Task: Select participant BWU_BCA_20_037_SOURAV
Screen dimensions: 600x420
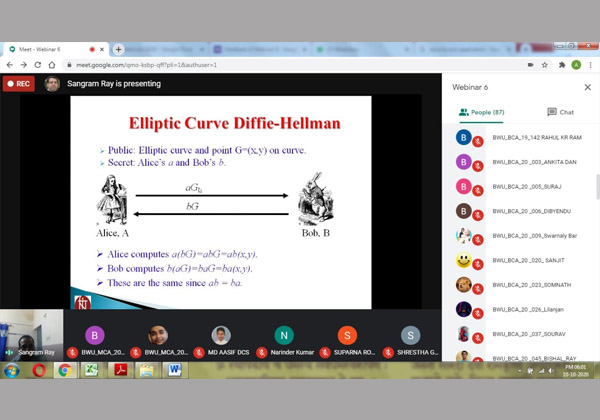Action: [x=521, y=334]
